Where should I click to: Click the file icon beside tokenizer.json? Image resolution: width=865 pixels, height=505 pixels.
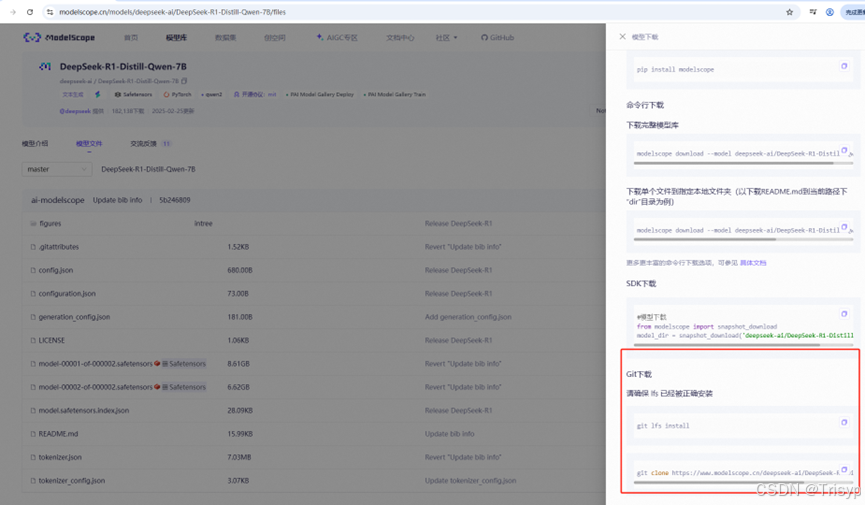tap(33, 458)
